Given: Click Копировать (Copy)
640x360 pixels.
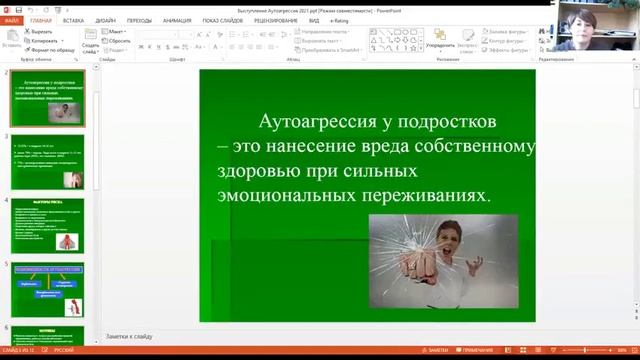Looking at the screenshot, I should coord(41,41).
